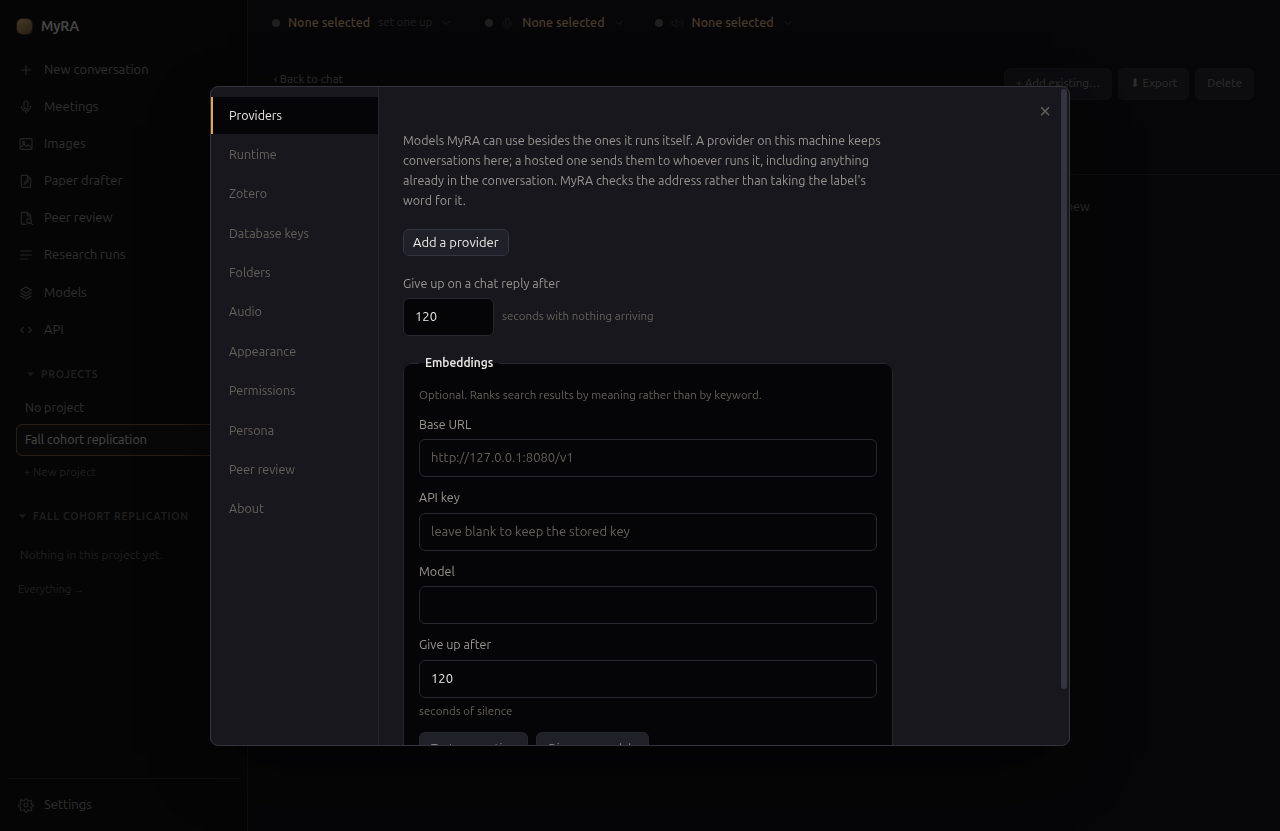Click the chat reply timeout field showing 120
Image resolution: width=1280 pixels, height=831 pixels.
(448, 317)
